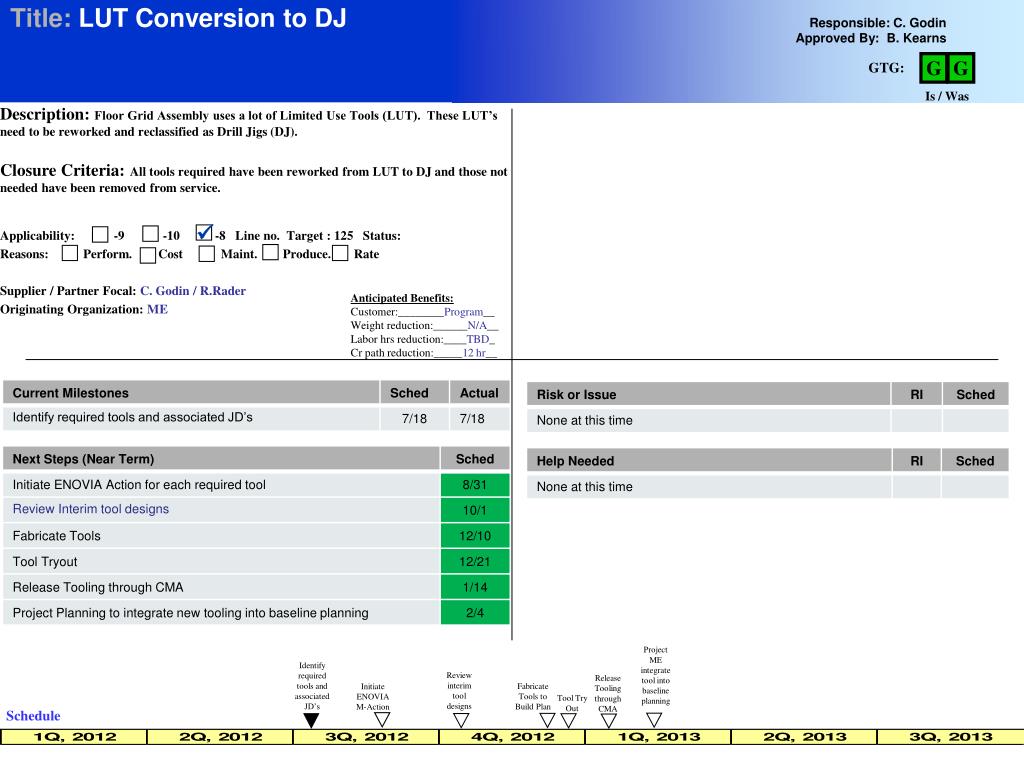Open the 'Review Interim tool designs' link

point(91,509)
